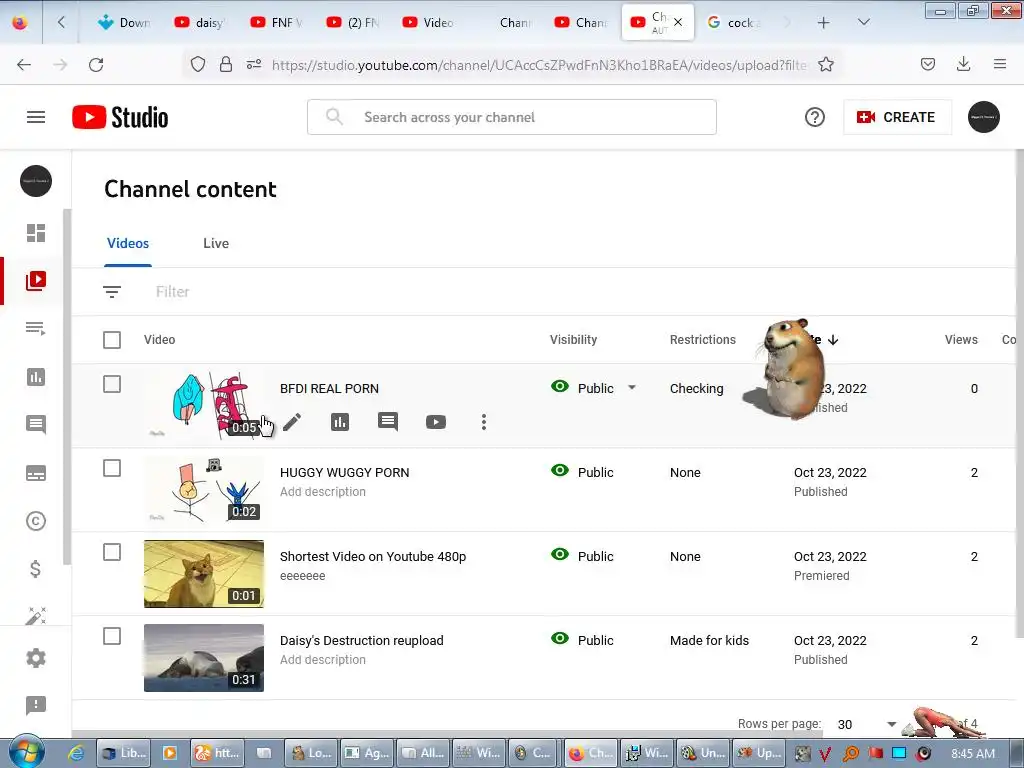
Task: Open the stick figure thumbnail of 0:02 video
Action: (x=204, y=490)
